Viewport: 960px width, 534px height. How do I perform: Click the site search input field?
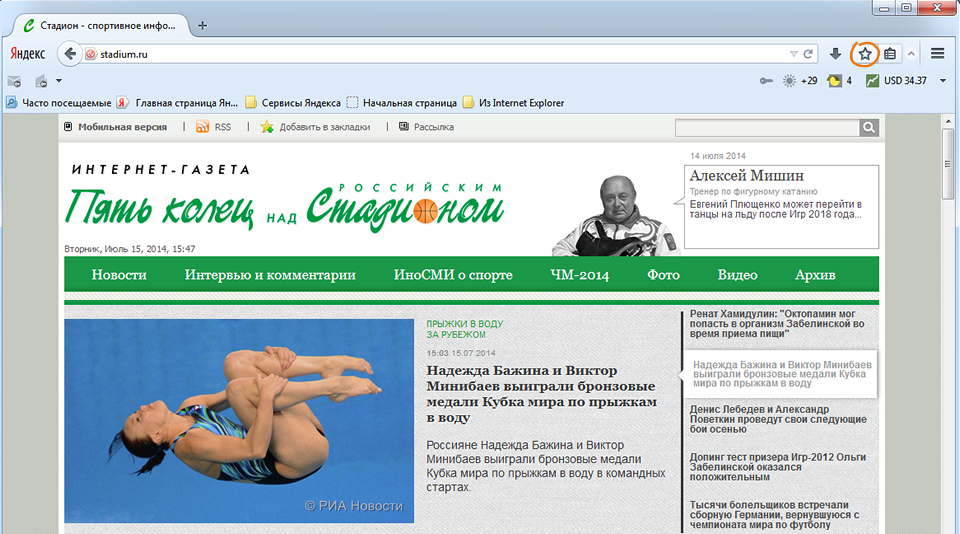pos(766,127)
